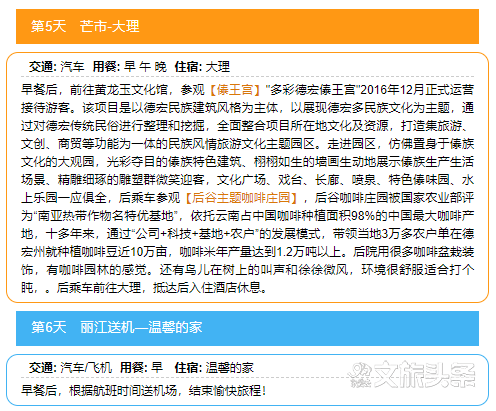Image resolution: width=496 pixels, height=411 pixels.
Task: Click the 交通: 汽车/飞机 label on day 6
Action: (x=70, y=368)
